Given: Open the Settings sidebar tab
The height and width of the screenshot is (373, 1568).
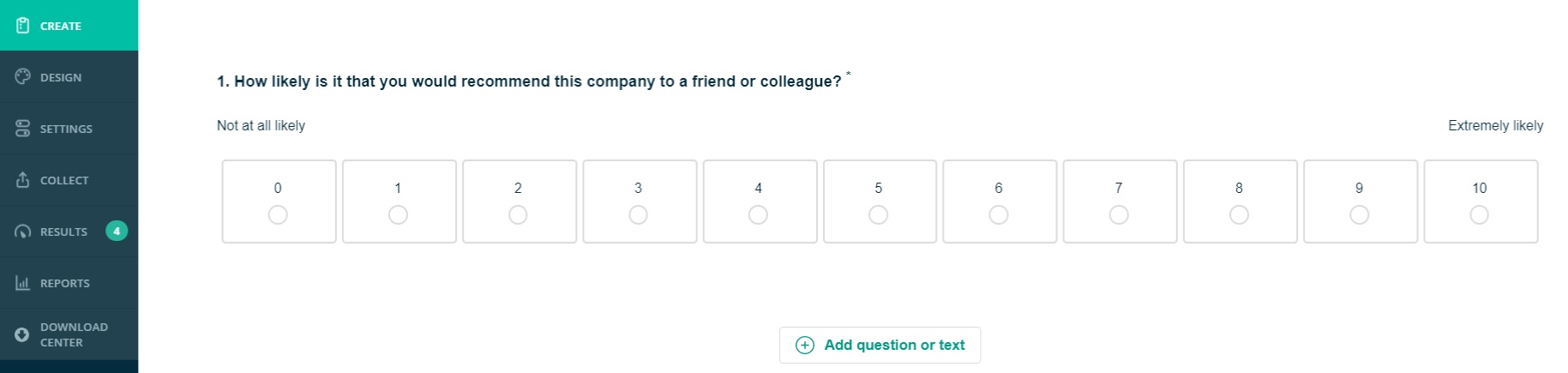Looking at the screenshot, I should coord(66,129).
